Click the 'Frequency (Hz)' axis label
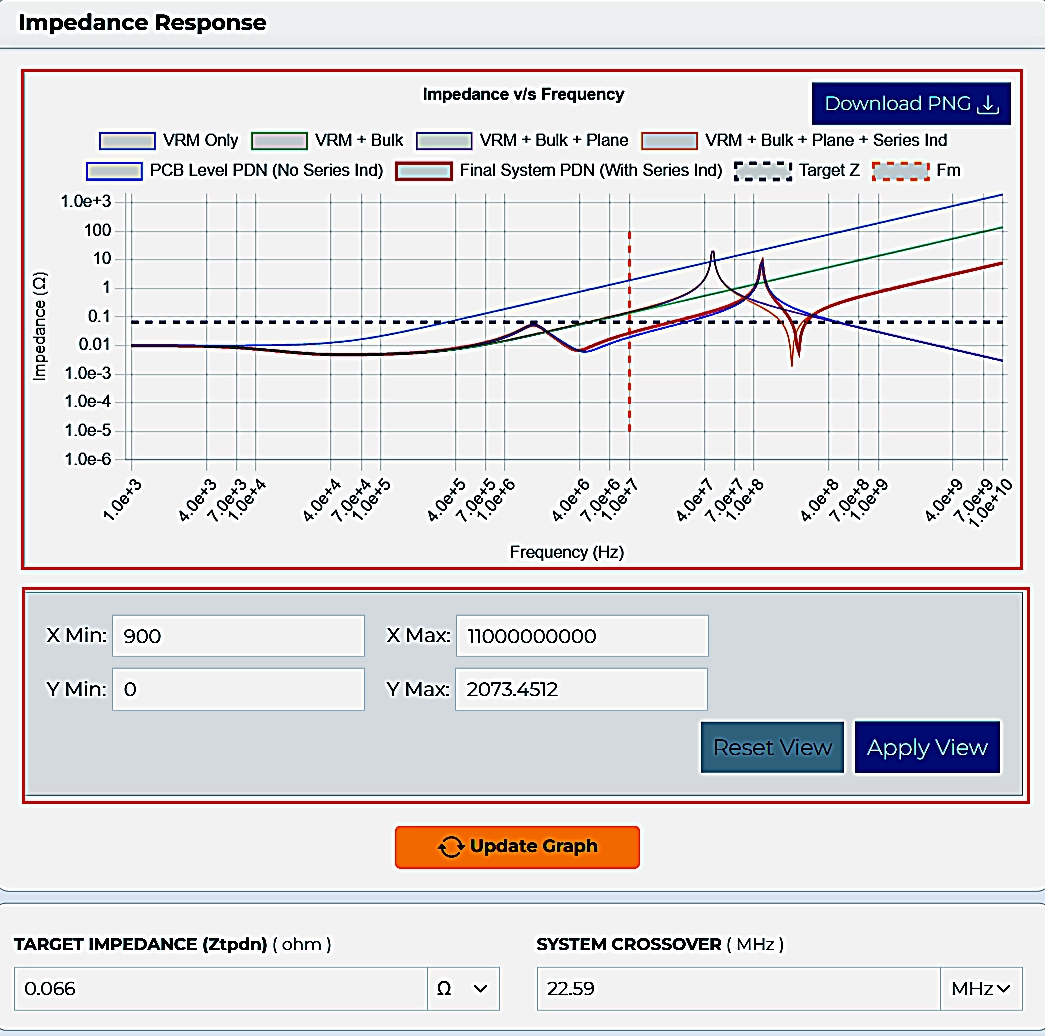This screenshot has width=1045, height=1036. click(566, 552)
